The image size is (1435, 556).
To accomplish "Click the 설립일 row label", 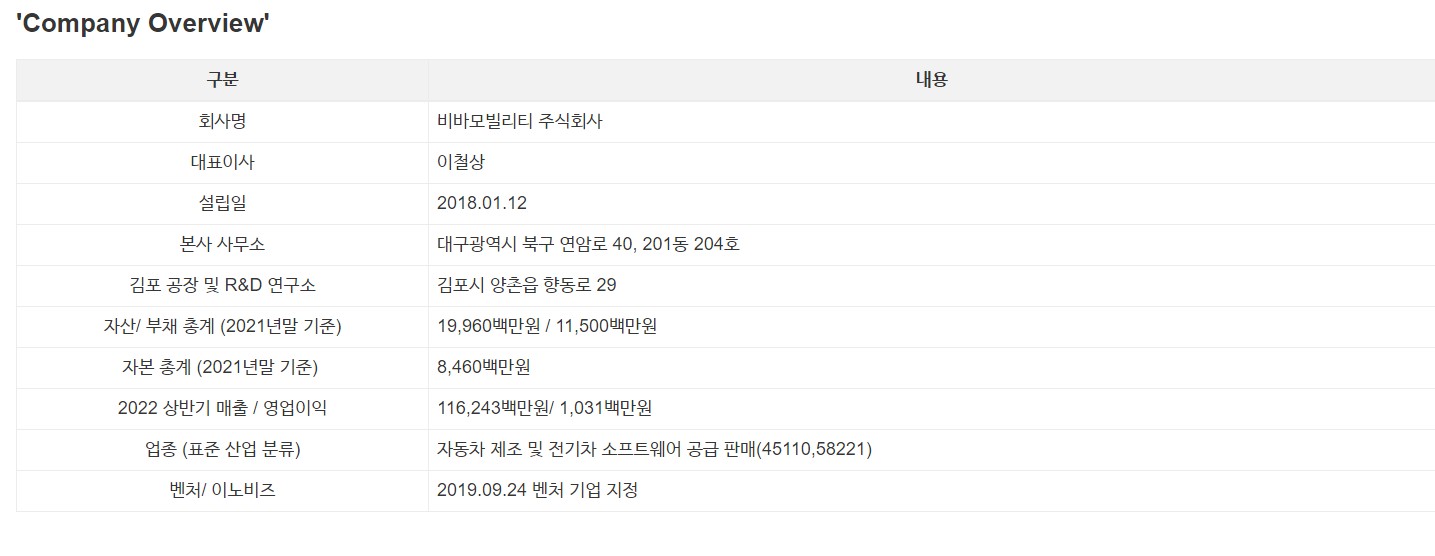I will click(x=222, y=203).
